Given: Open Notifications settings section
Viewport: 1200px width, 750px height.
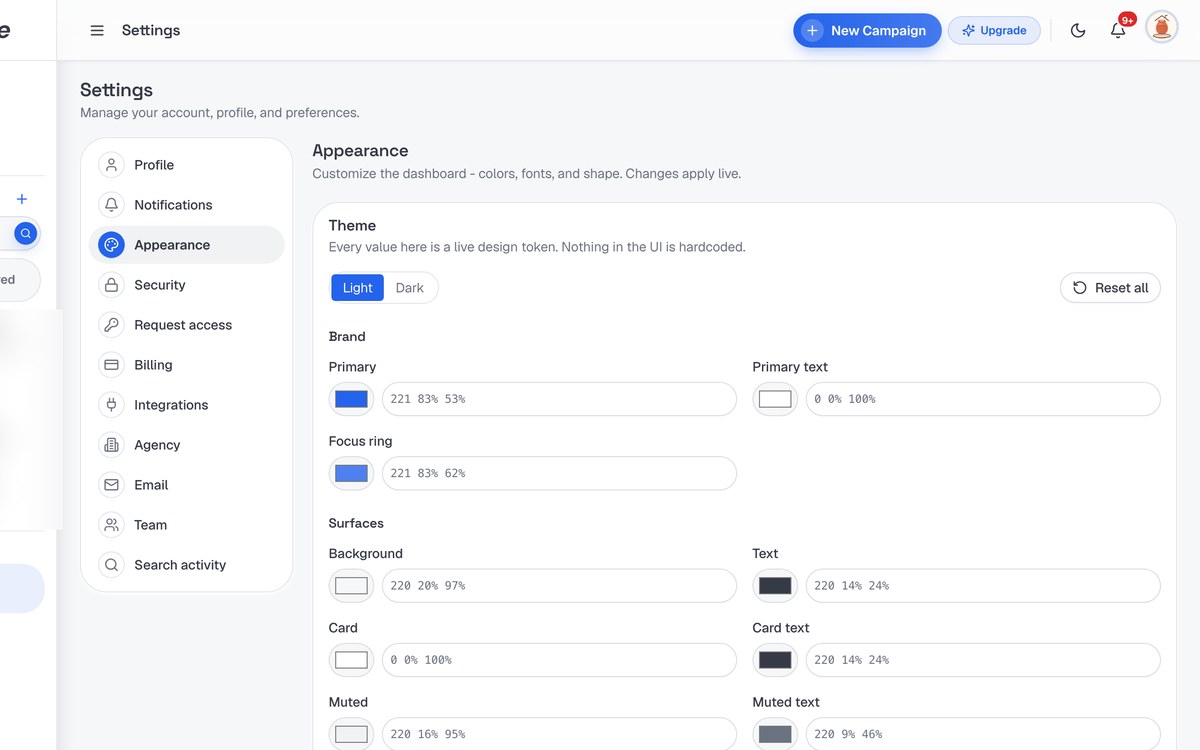Looking at the screenshot, I should click(x=187, y=205).
